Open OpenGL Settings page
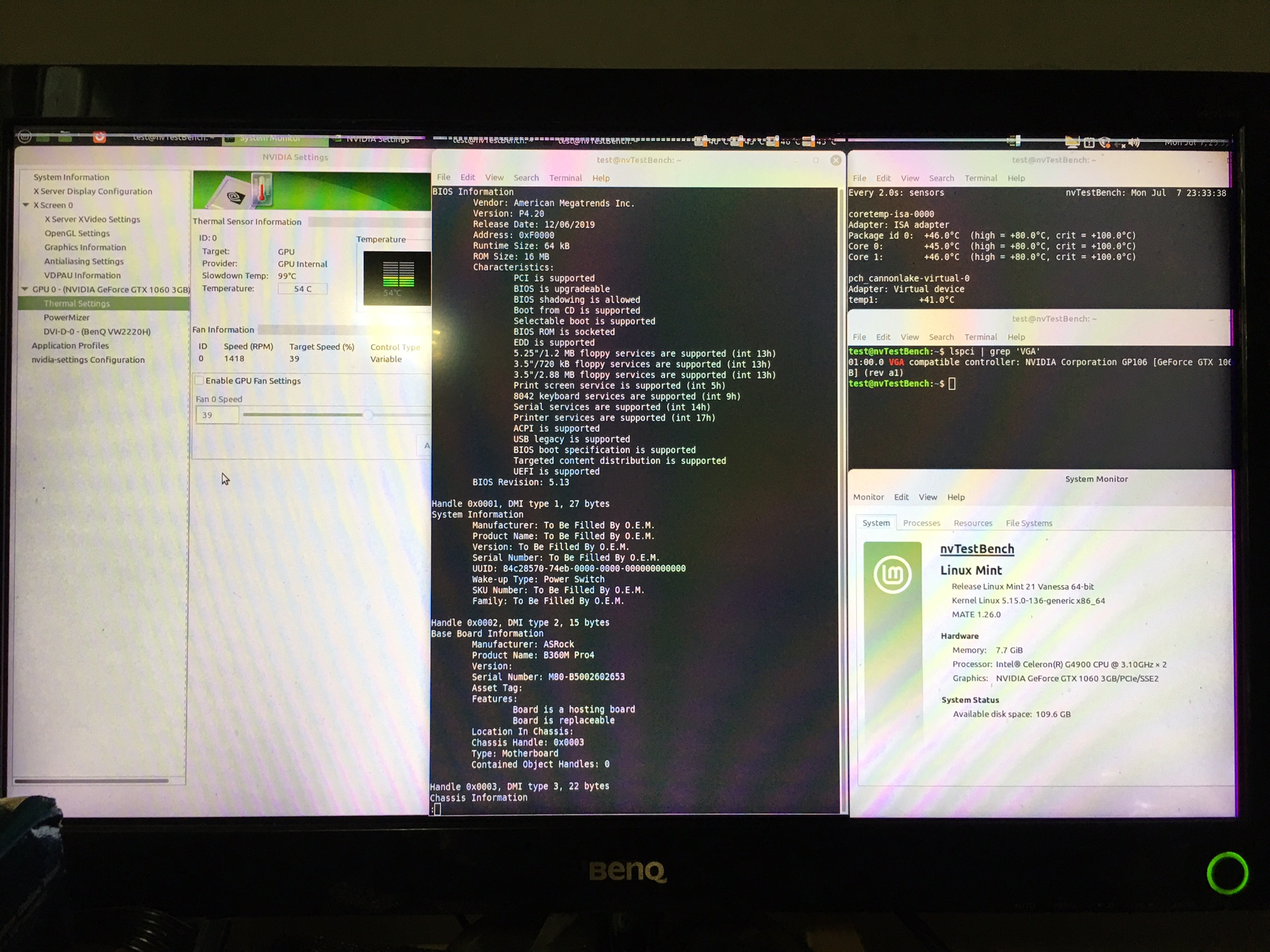The image size is (1270, 952). point(77,233)
